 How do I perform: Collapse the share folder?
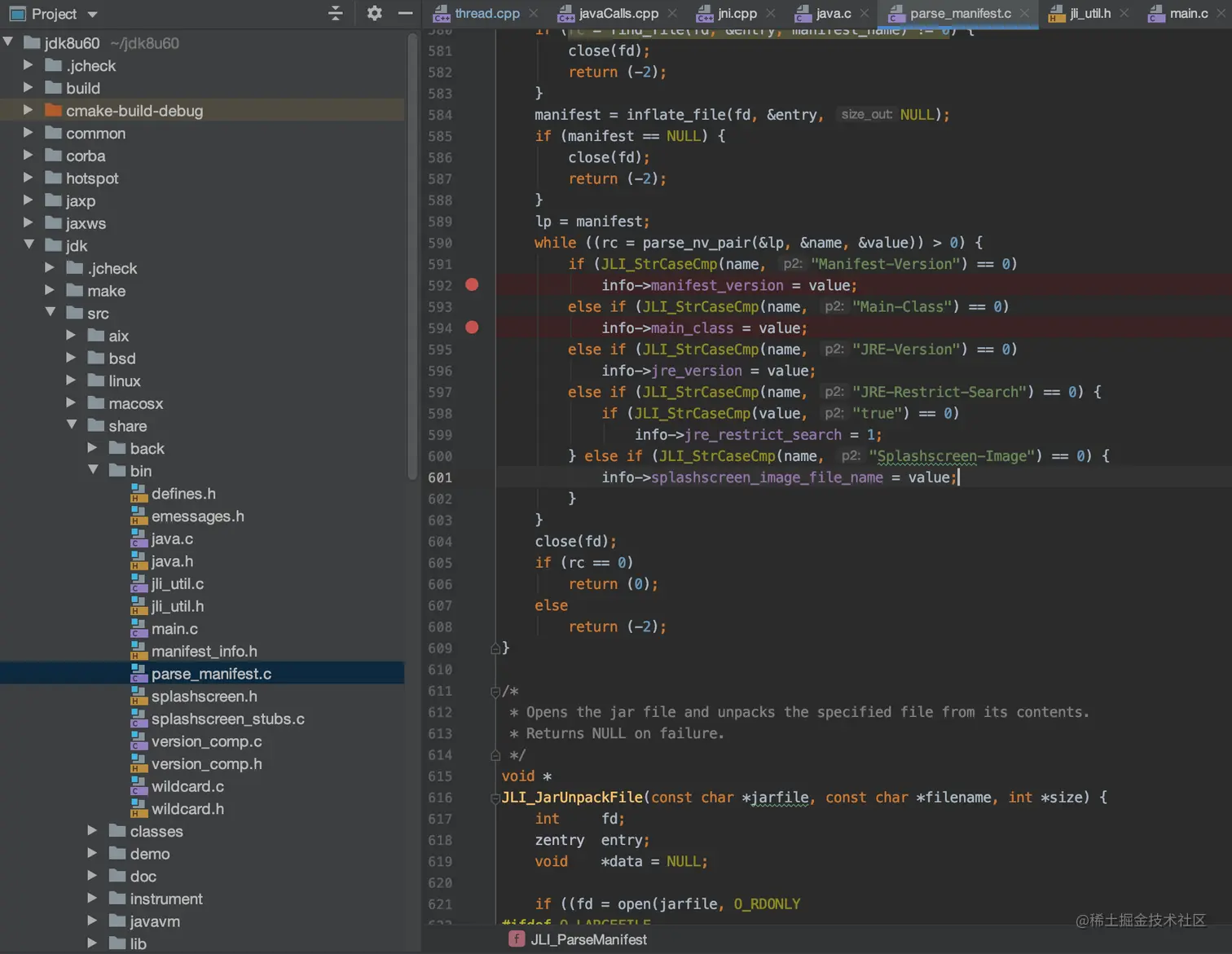[72, 425]
